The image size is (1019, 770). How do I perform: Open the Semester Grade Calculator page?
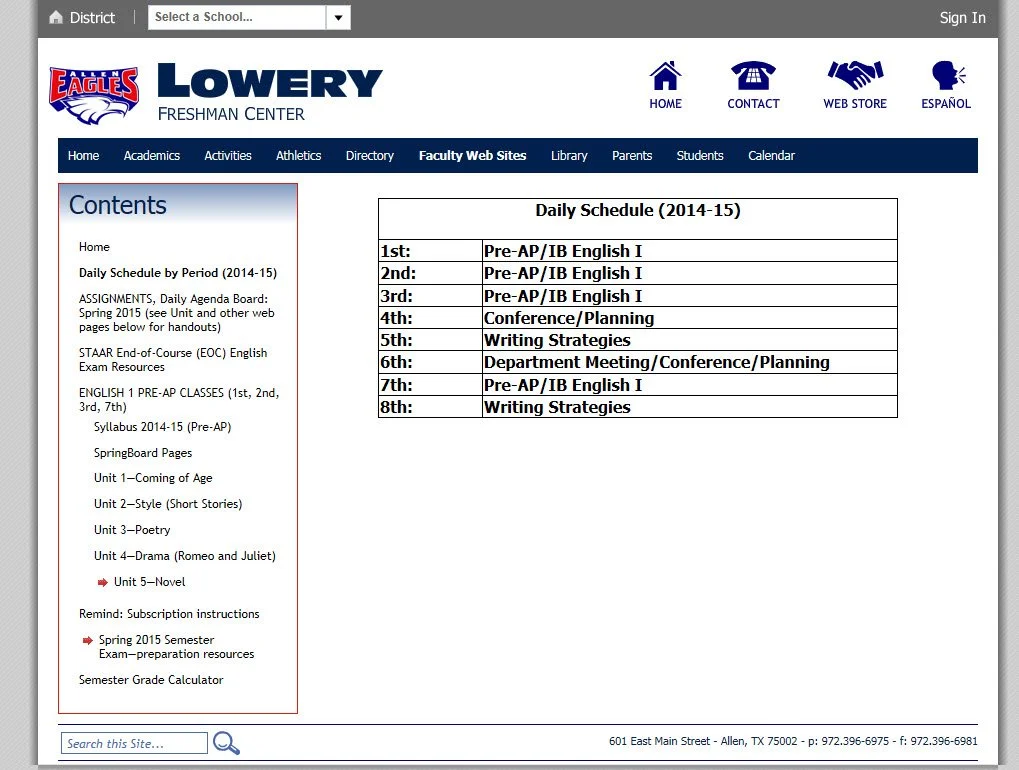tap(151, 680)
